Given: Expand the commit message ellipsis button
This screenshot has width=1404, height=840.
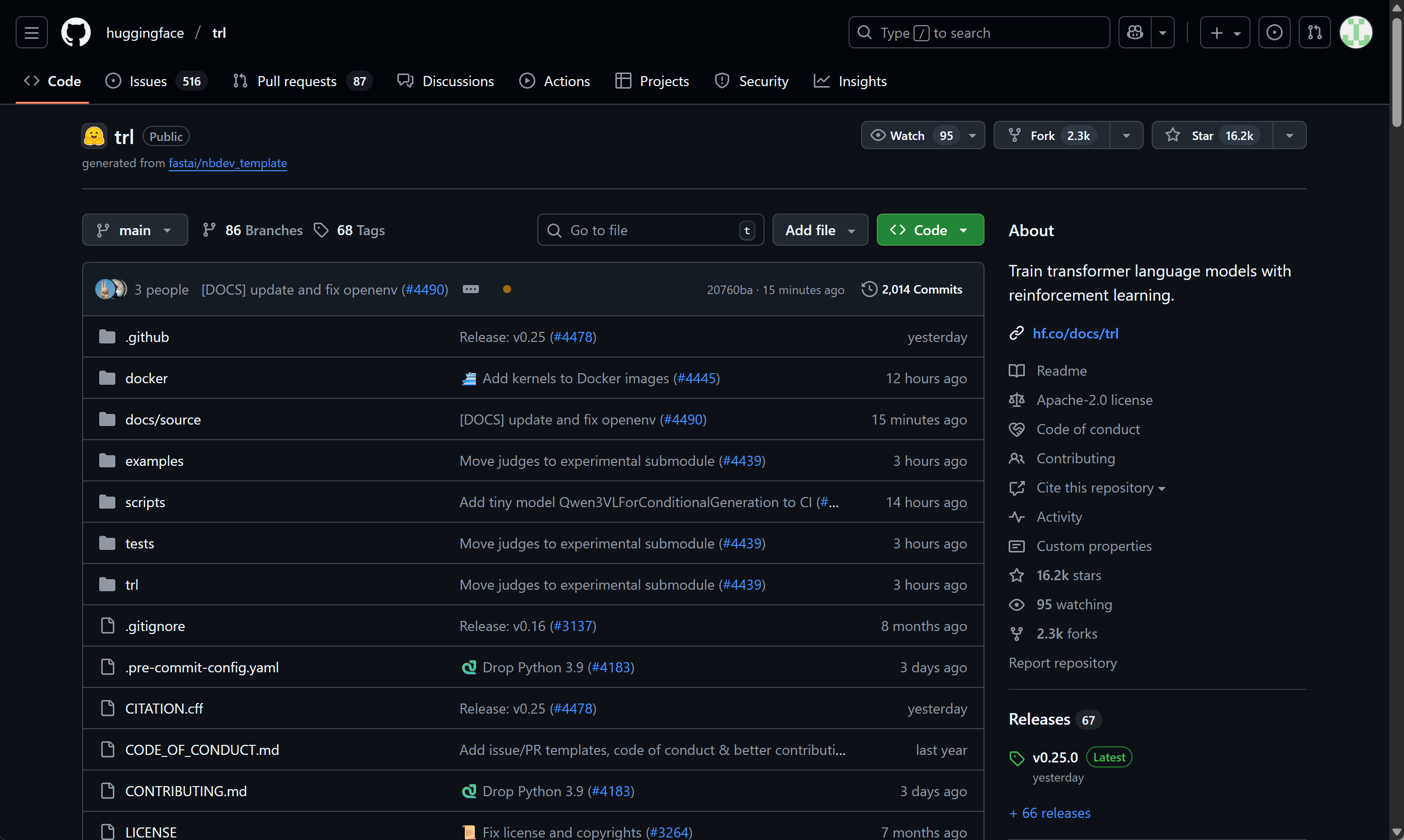Looking at the screenshot, I should 470,289.
